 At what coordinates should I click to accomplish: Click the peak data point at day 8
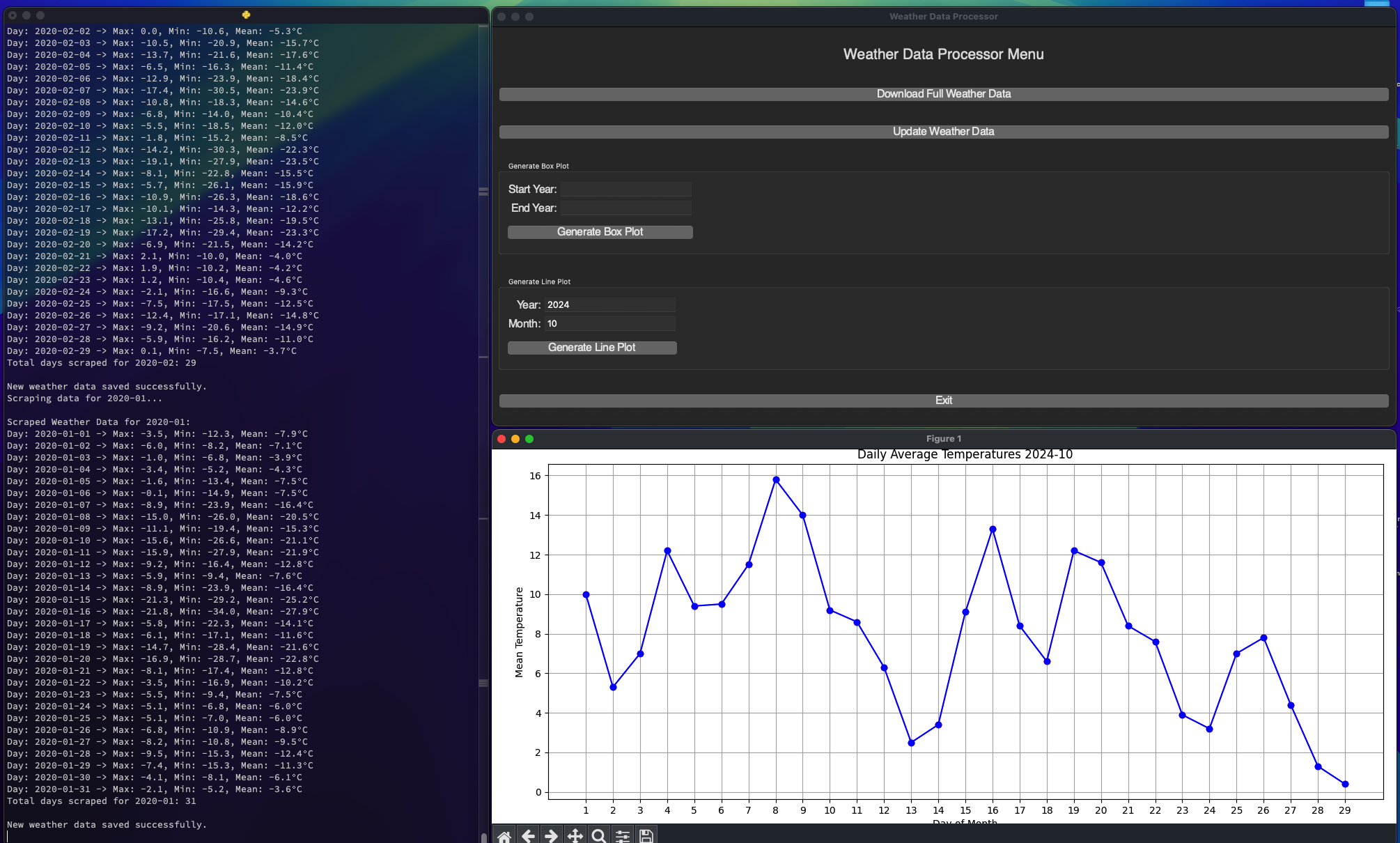pos(776,480)
